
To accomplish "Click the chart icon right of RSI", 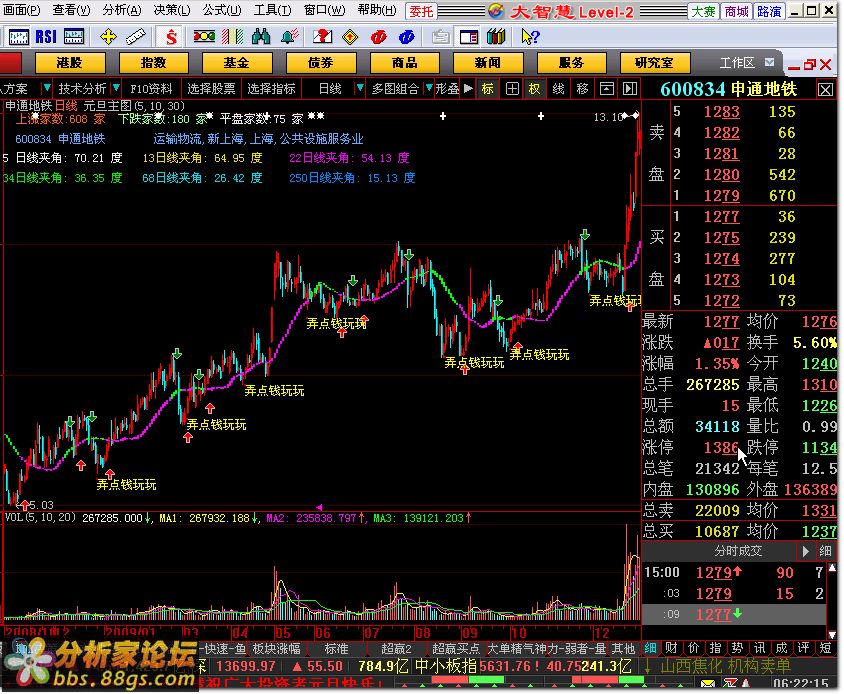I will coord(74,37).
